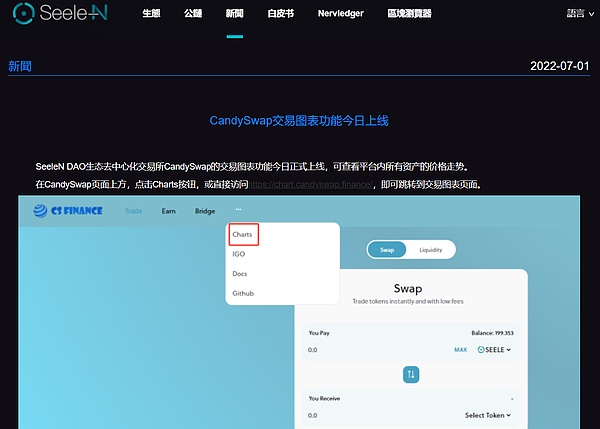Click the 'You Pay' label
This screenshot has height=429, width=600.
(x=319, y=333)
